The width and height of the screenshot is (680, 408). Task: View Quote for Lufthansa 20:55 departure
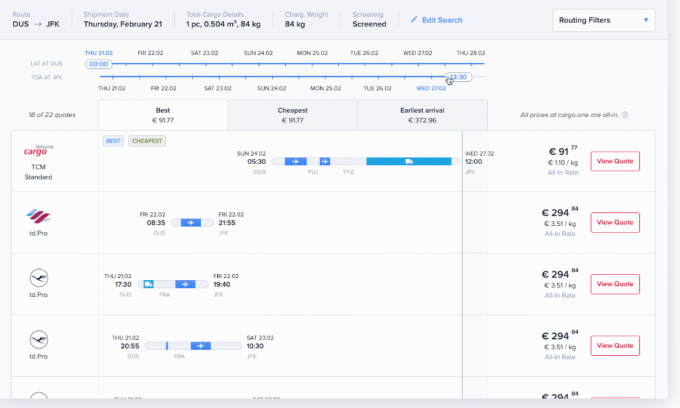pyautogui.click(x=615, y=346)
